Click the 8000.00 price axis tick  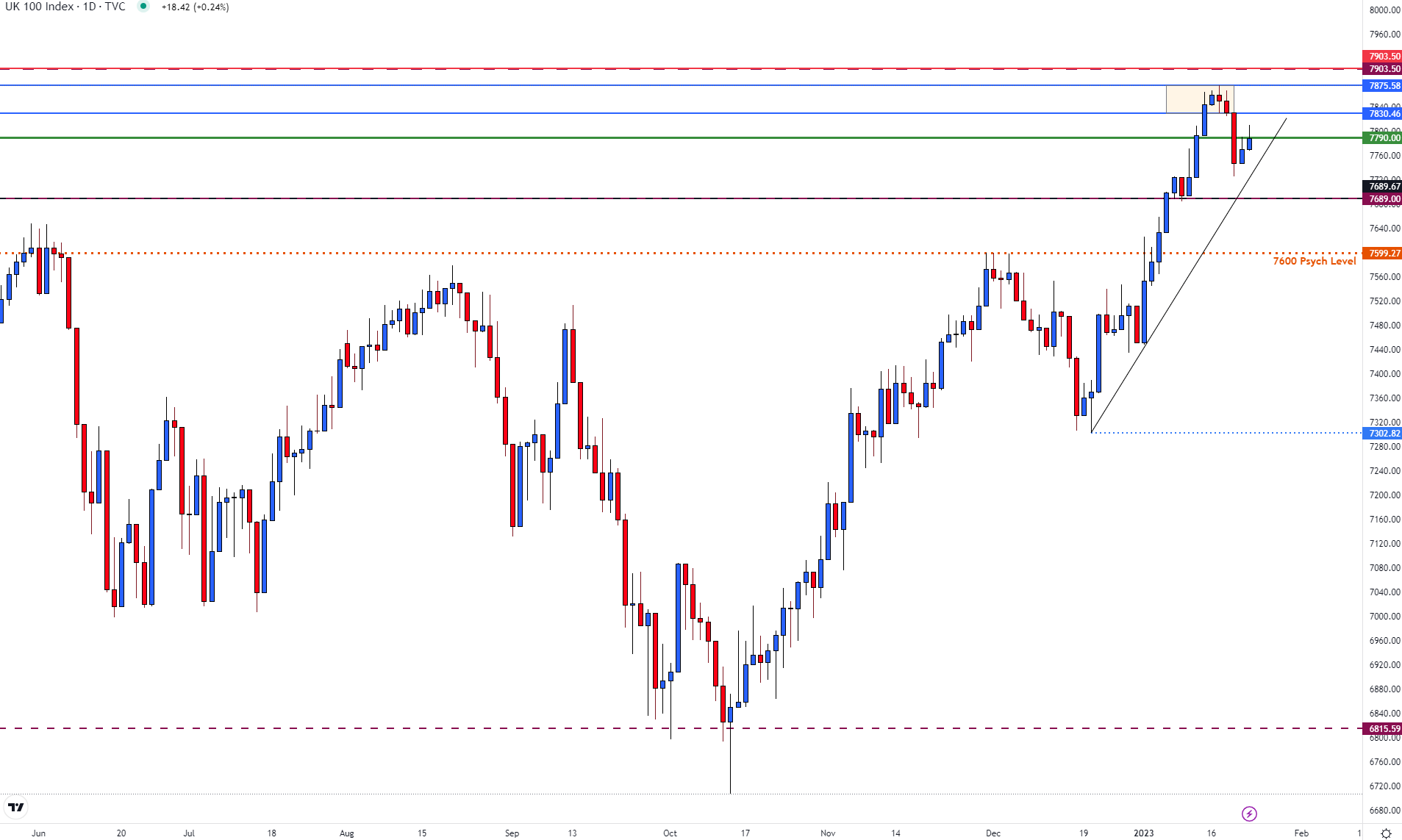(x=1384, y=10)
